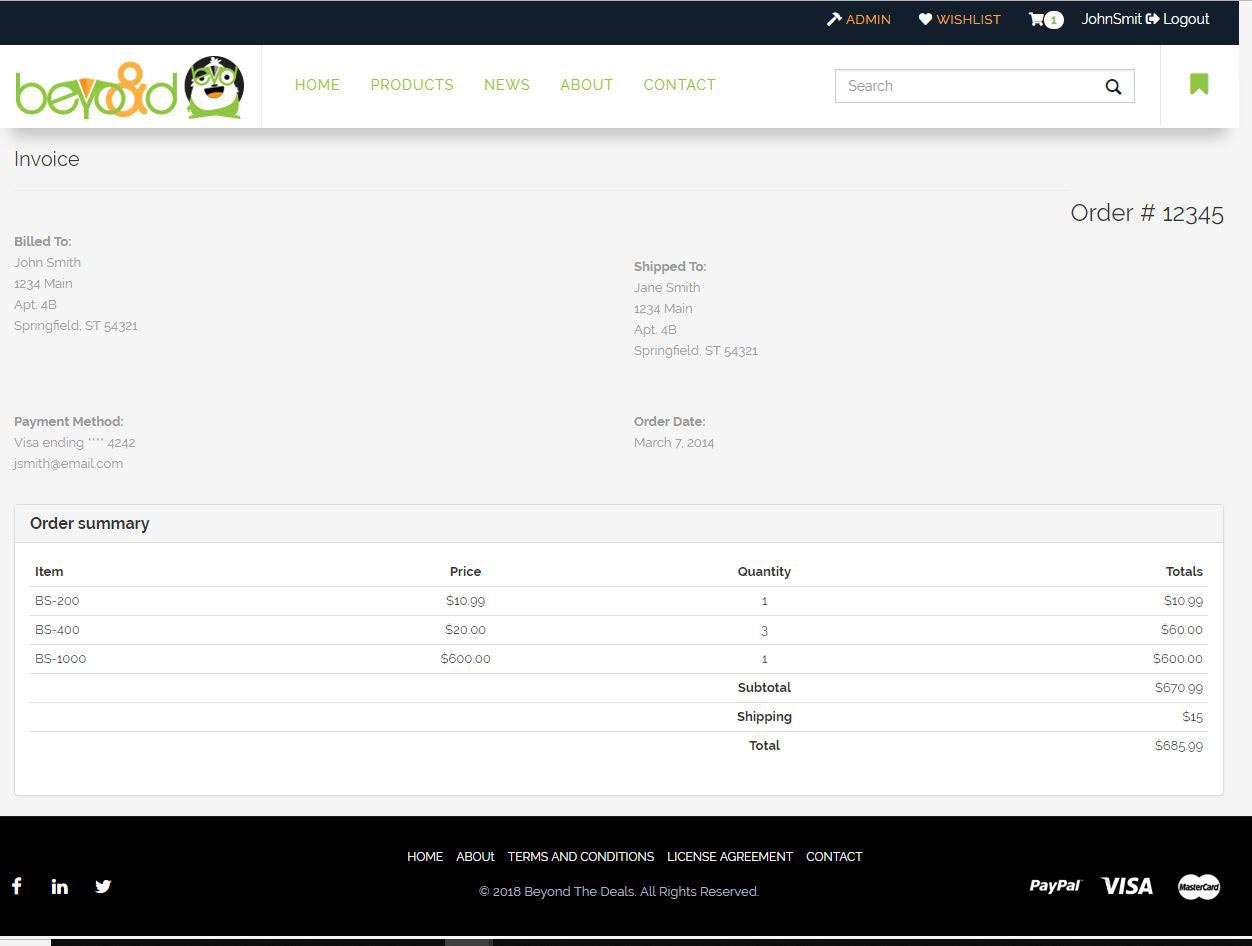Viewport: 1252px width, 946px height.
Task: Click the PayPal payment logo
Action: pyautogui.click(x=1055, y=886)
